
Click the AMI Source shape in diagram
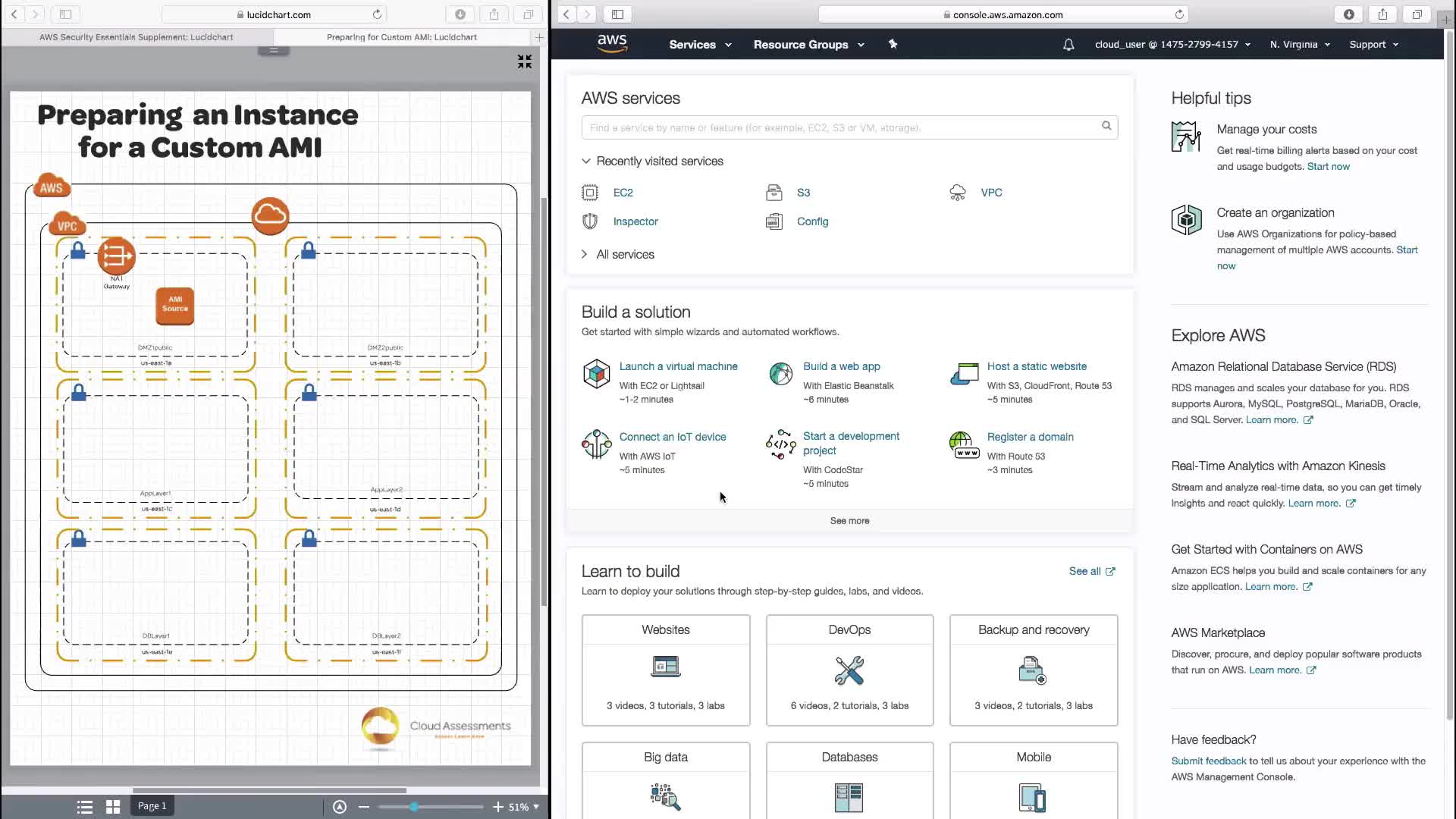coord(175,305)
